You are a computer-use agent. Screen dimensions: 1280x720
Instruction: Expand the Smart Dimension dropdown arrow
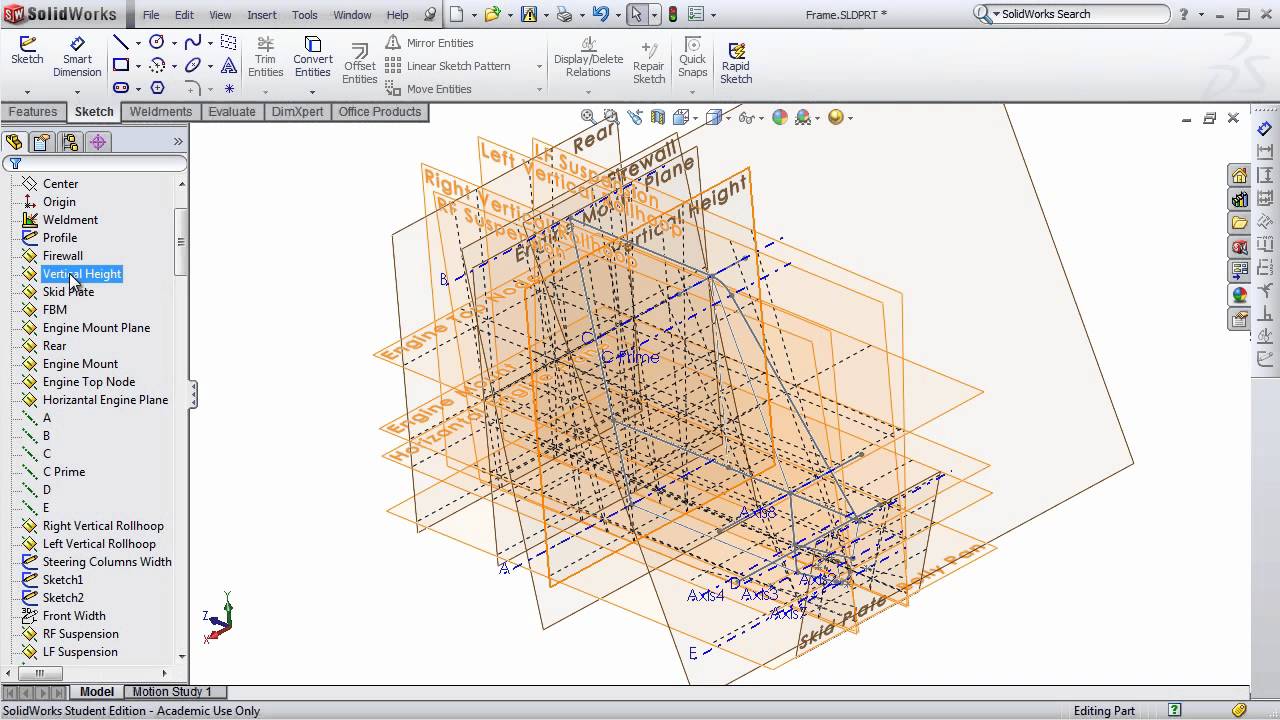(x=77, y=91)
